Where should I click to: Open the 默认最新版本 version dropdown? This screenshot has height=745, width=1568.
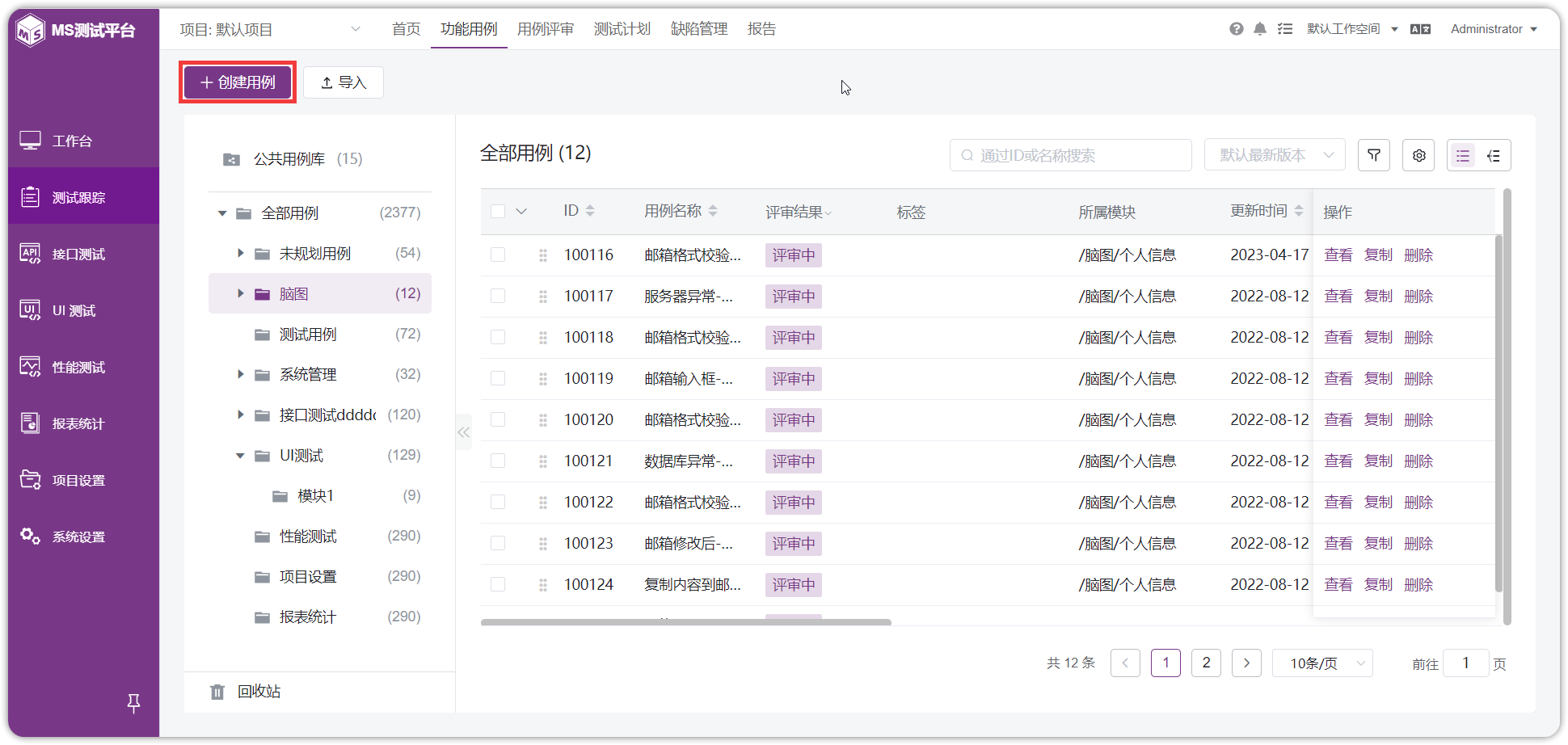point(1275,155)
